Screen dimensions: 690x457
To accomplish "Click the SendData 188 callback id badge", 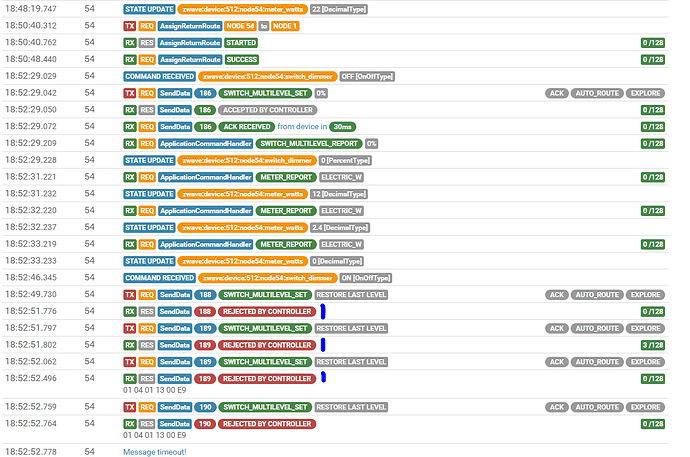I will (205, 295).
